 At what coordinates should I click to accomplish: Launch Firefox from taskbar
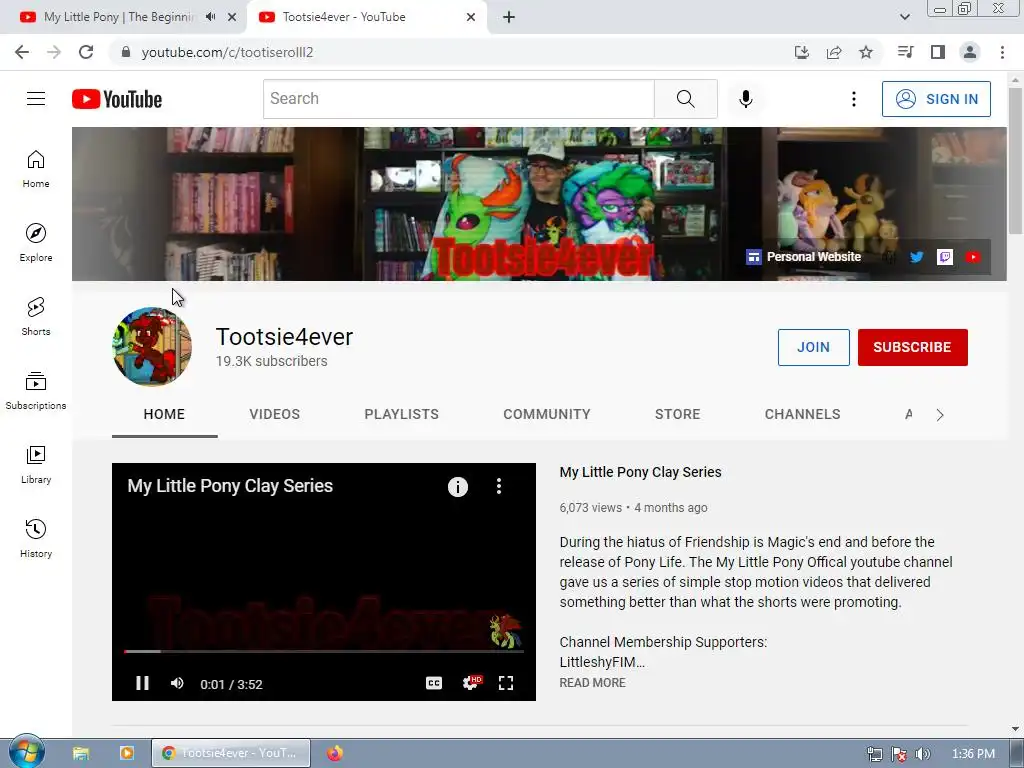(x=335, y=753)
